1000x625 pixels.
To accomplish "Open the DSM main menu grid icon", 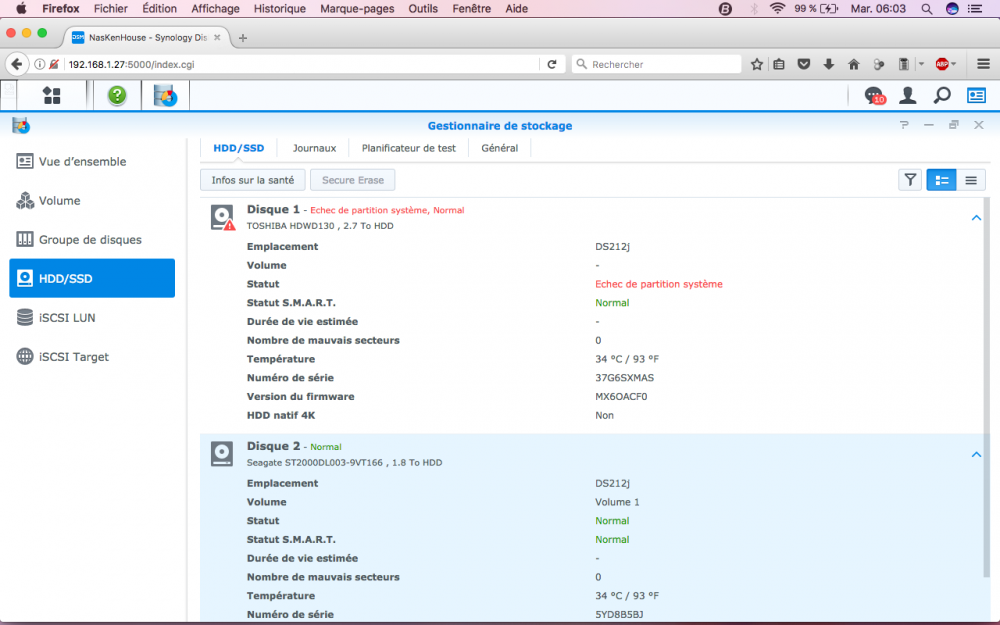I will pos(52,96).
